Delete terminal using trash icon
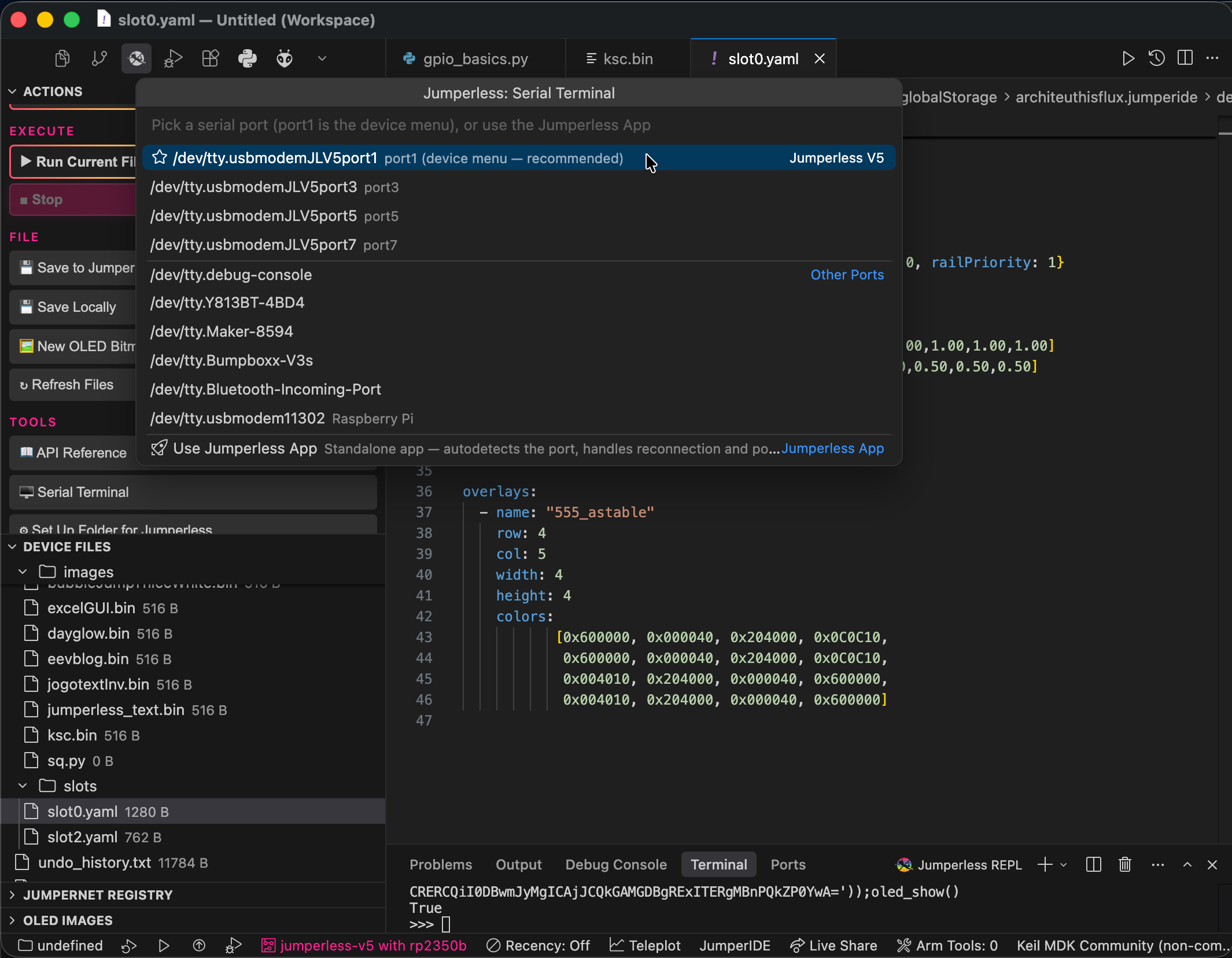1232x958 pixels. tap(1125, 865)
